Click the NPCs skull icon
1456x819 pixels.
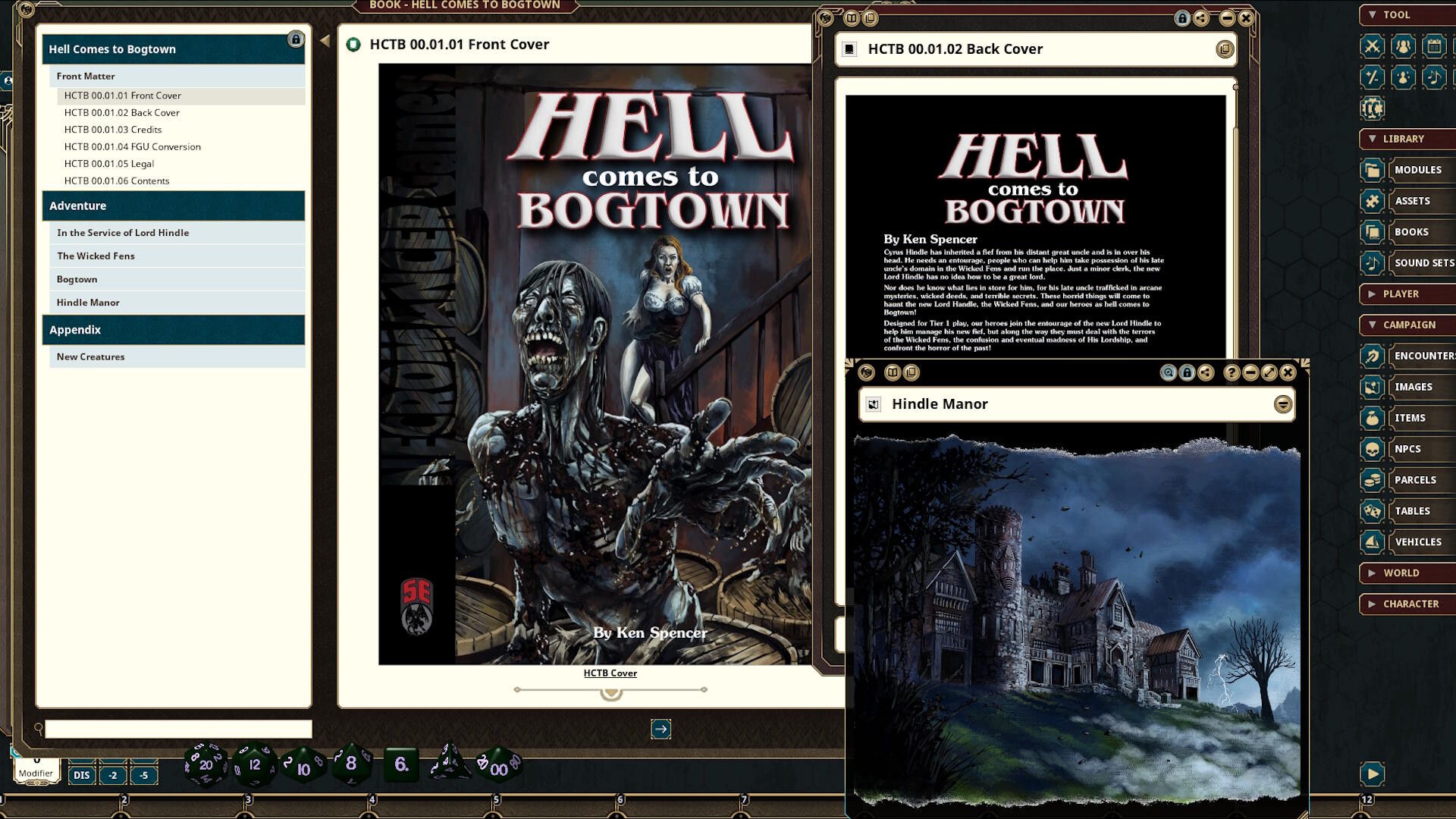1372,449
